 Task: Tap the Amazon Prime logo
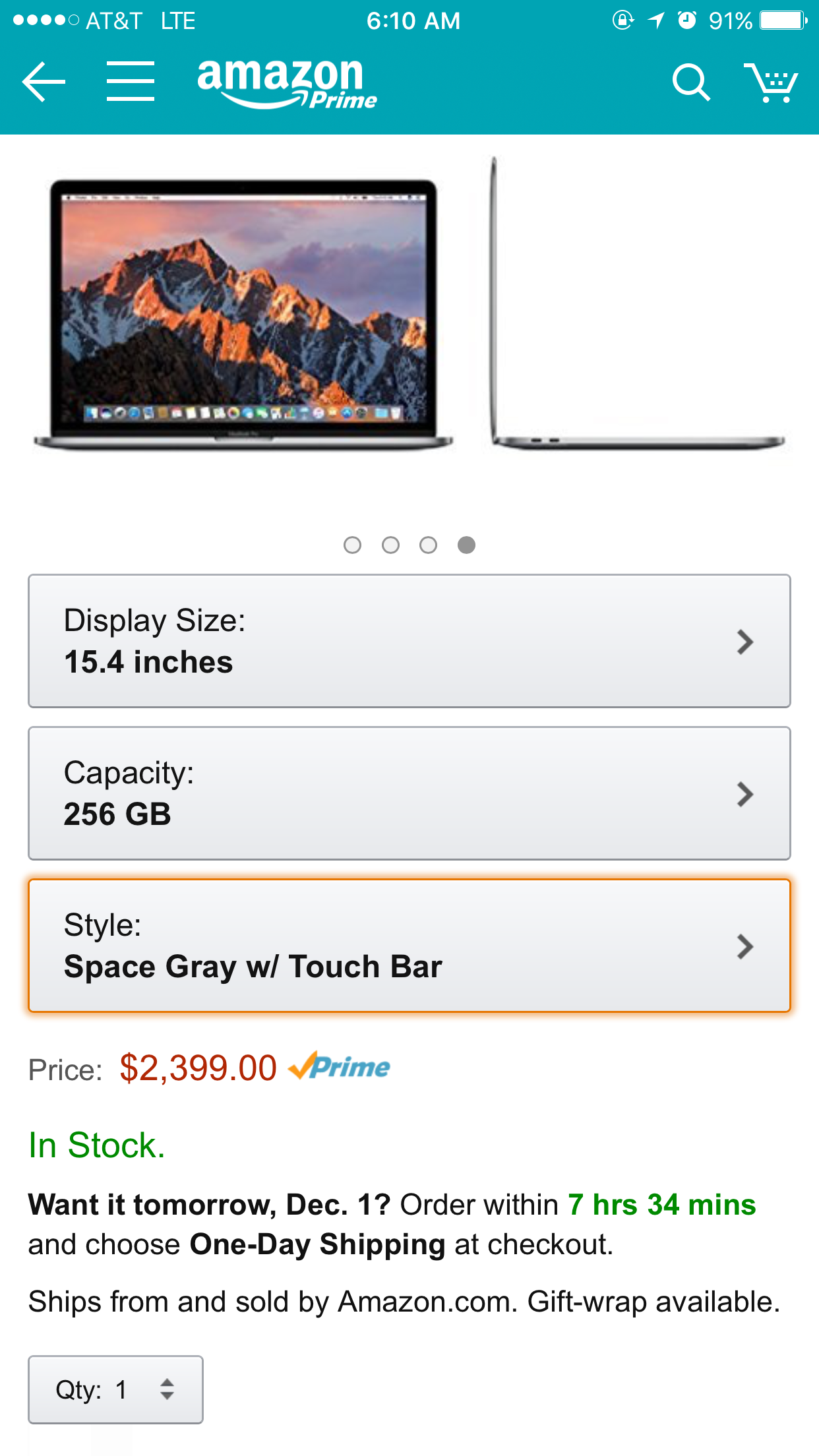[287, 84]
